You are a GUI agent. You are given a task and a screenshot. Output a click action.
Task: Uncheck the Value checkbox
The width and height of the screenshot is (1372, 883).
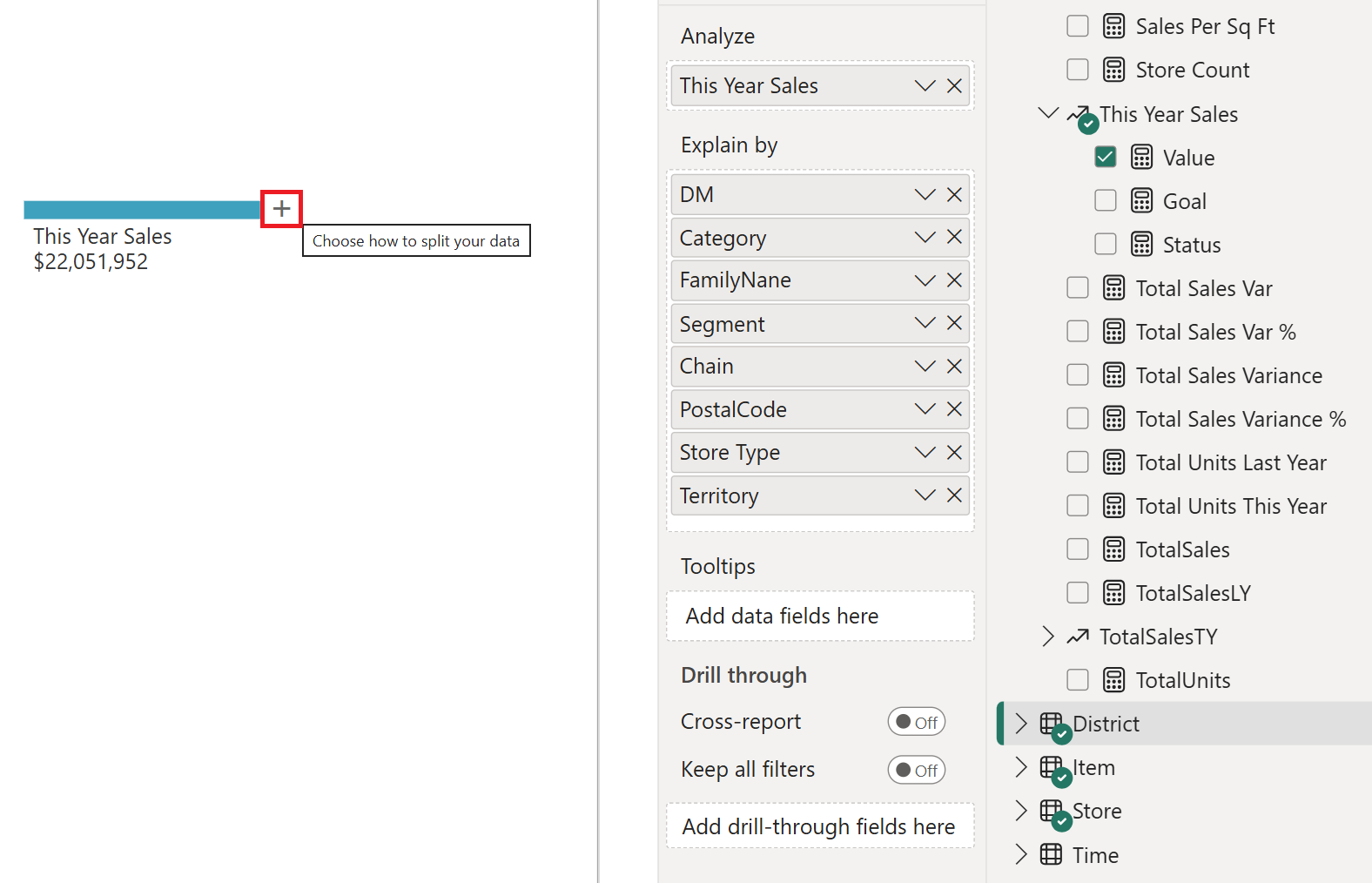click(x=1106, y=158)
